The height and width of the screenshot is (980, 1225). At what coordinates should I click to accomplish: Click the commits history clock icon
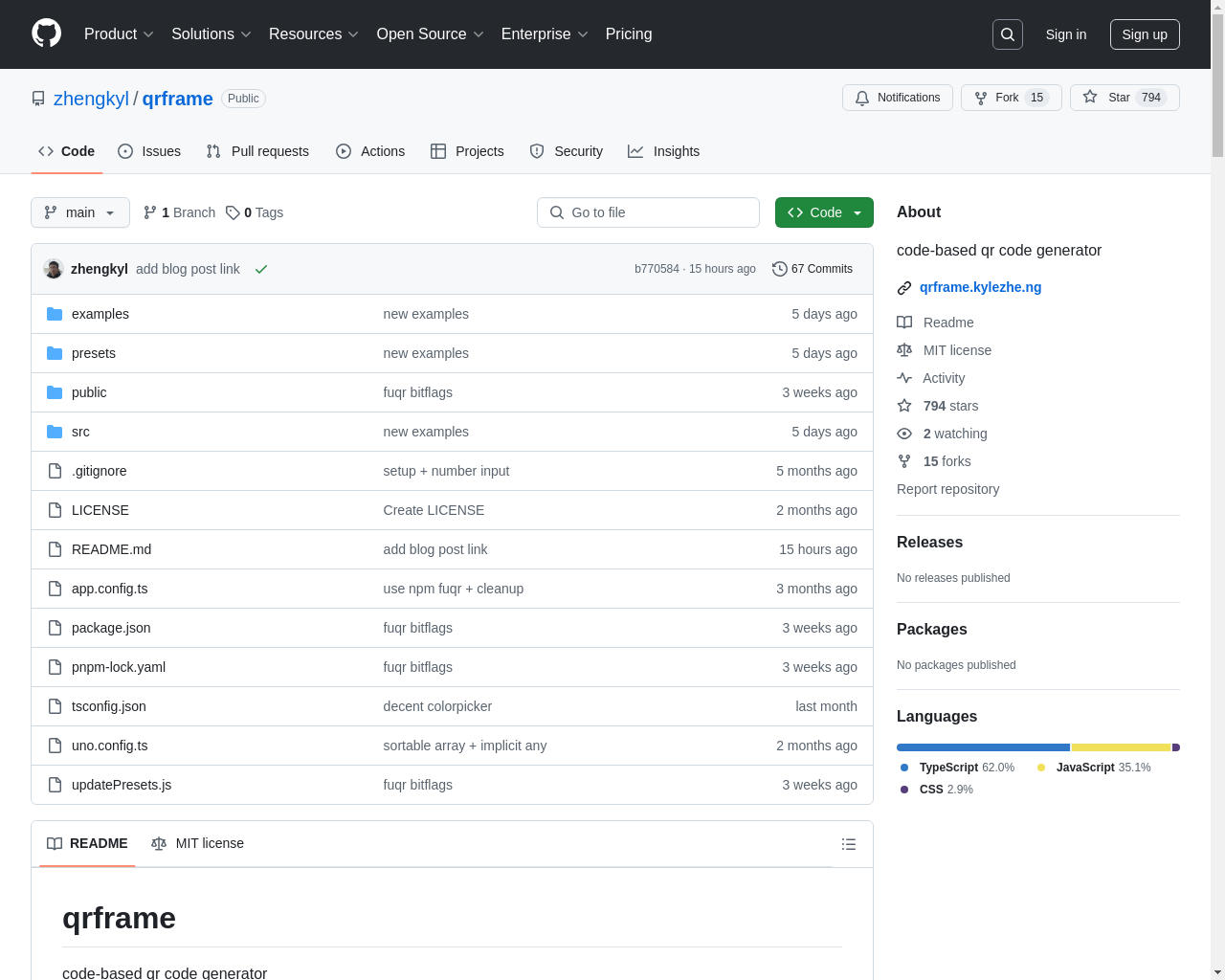pos(780,269)
